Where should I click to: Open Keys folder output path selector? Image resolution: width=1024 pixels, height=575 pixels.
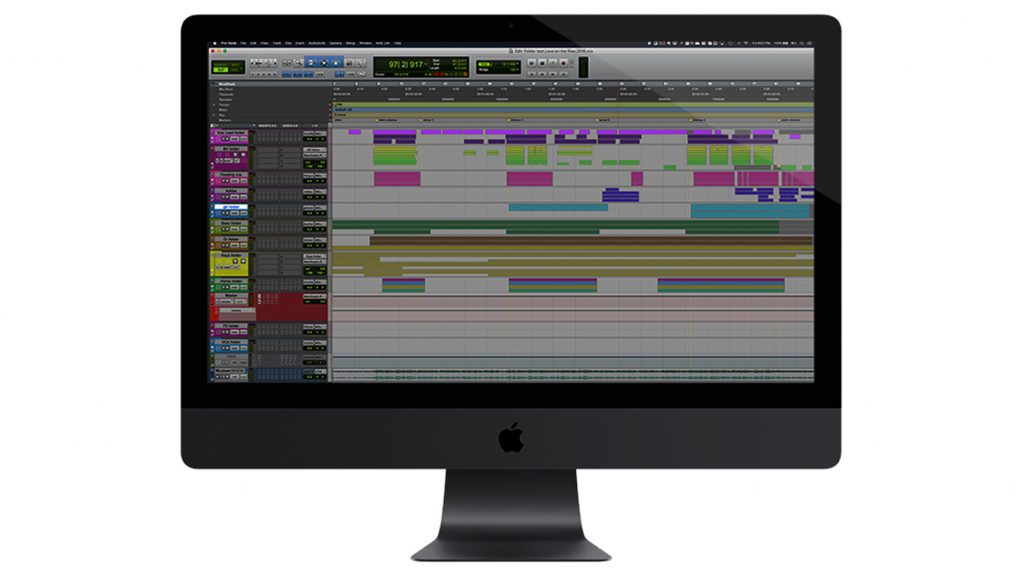[315, 262]
